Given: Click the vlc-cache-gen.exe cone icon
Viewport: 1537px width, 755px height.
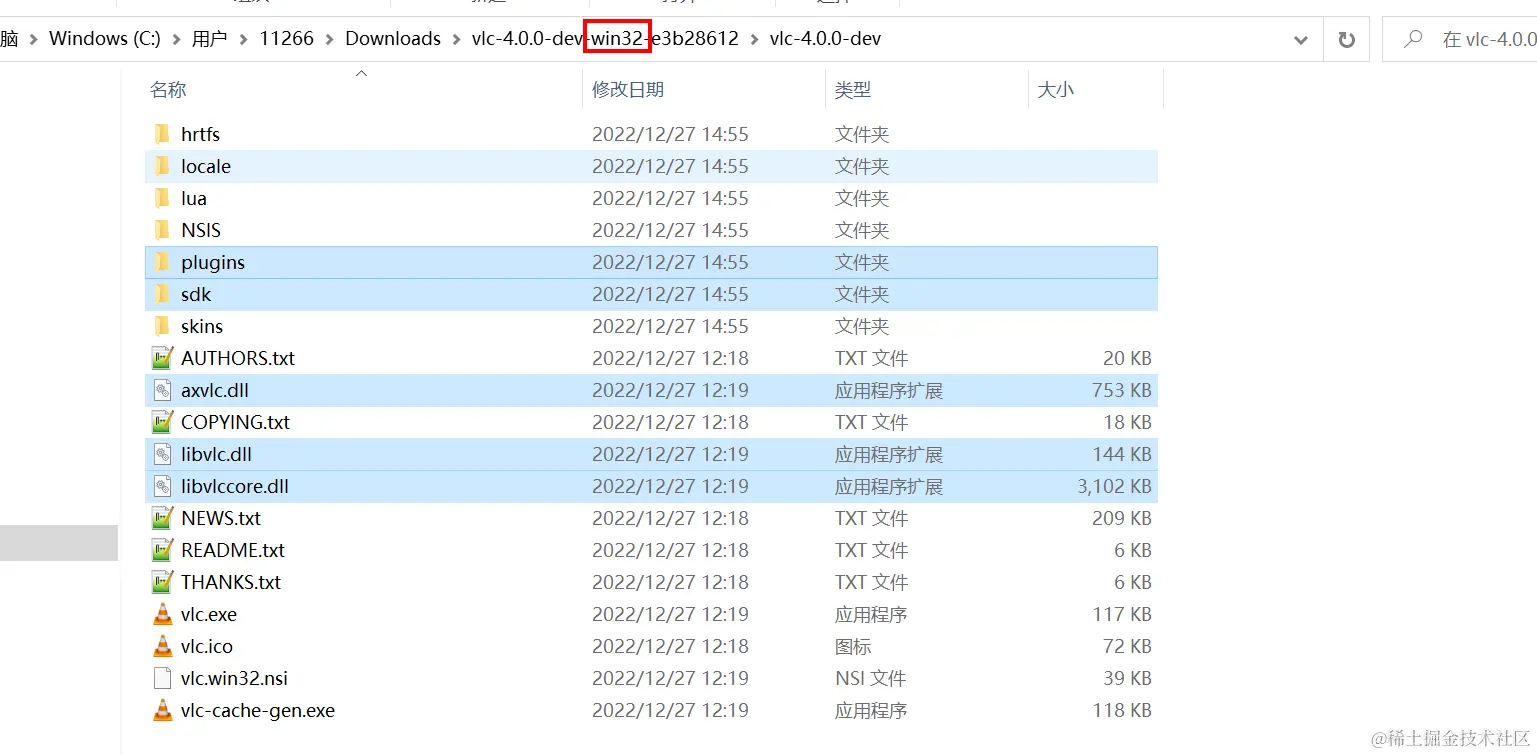Looking at the screenshot, I should [162, 710].
